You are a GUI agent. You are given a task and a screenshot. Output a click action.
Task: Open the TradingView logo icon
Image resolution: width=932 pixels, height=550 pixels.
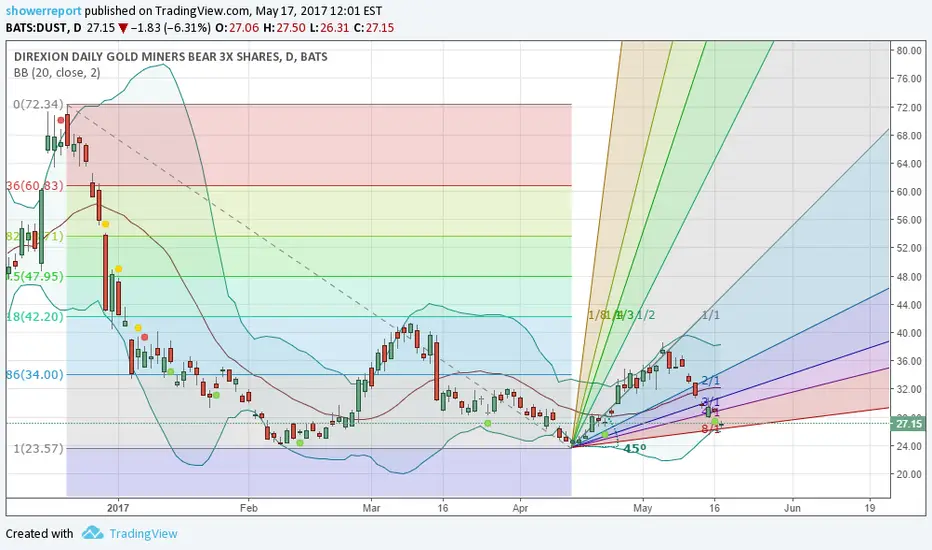92,533
